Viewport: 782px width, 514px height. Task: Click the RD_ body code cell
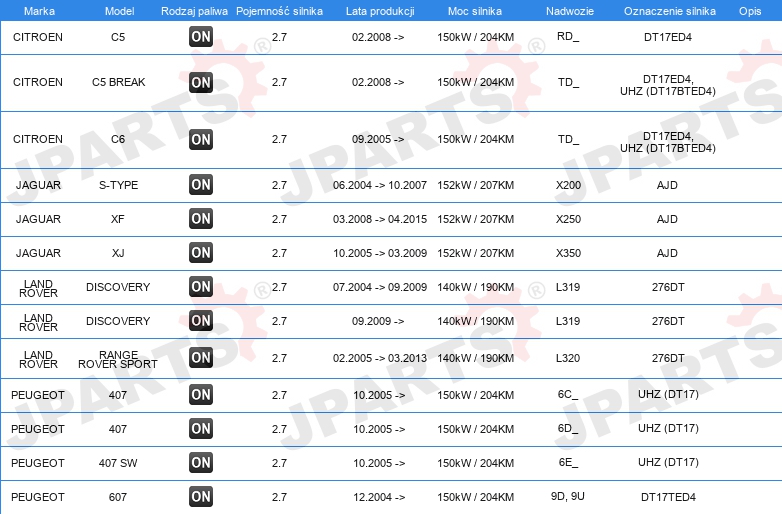point(568,37)
